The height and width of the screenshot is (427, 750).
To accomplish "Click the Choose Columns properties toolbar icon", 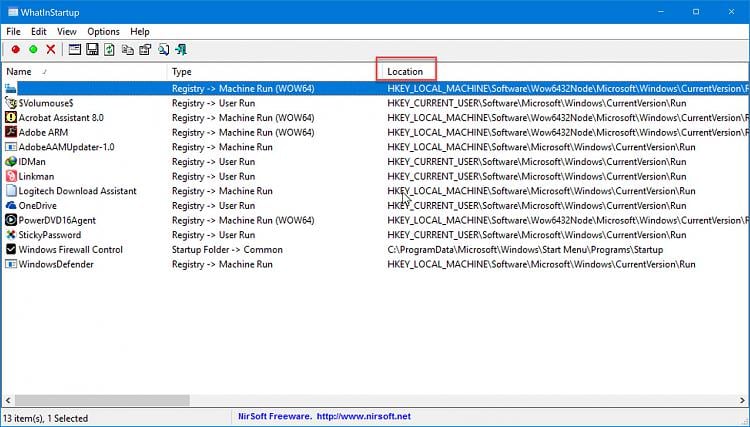I will [x=145, y=49].
